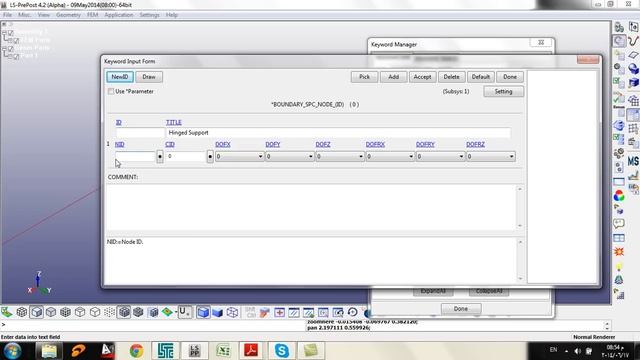Click the TITLE field label link

point(173,122)
